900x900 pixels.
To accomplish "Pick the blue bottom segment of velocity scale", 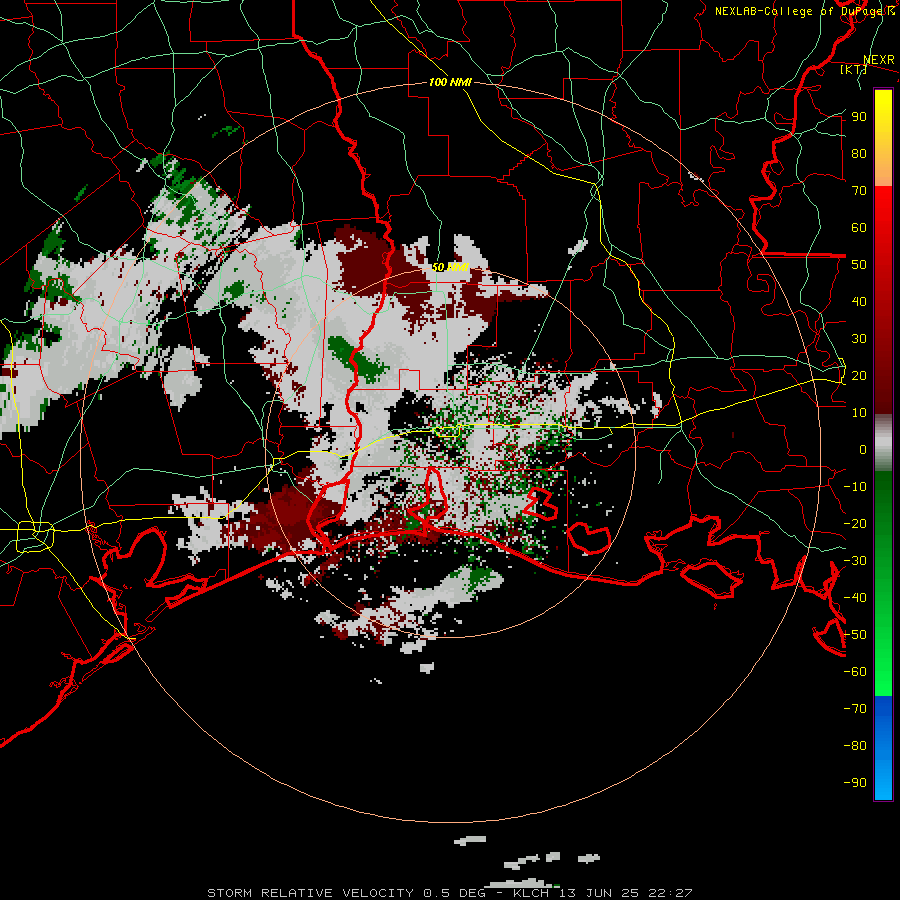I will pyautogui.click(x=883, y=748).
